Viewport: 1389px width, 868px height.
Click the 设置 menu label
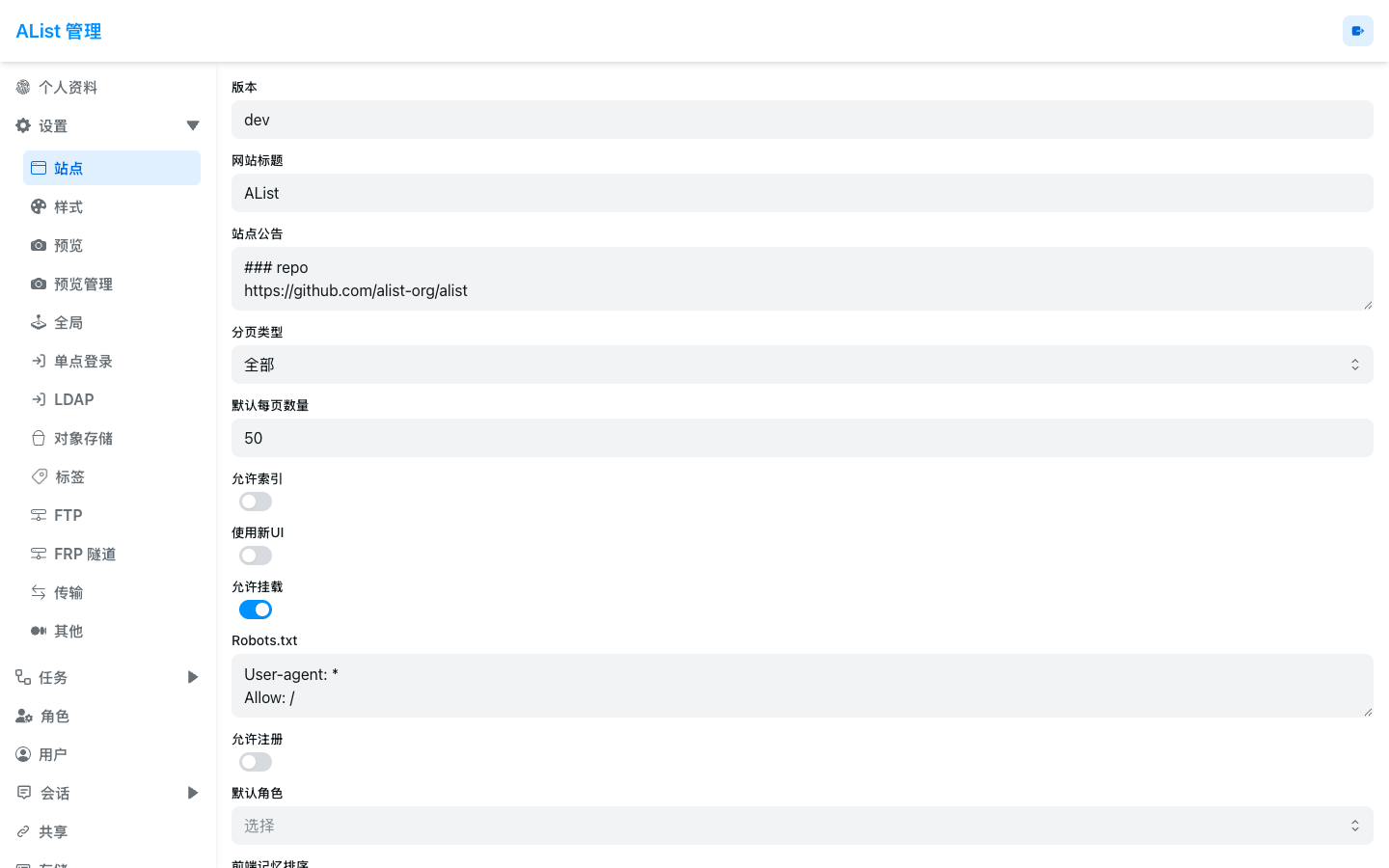[x=53, y=126]
